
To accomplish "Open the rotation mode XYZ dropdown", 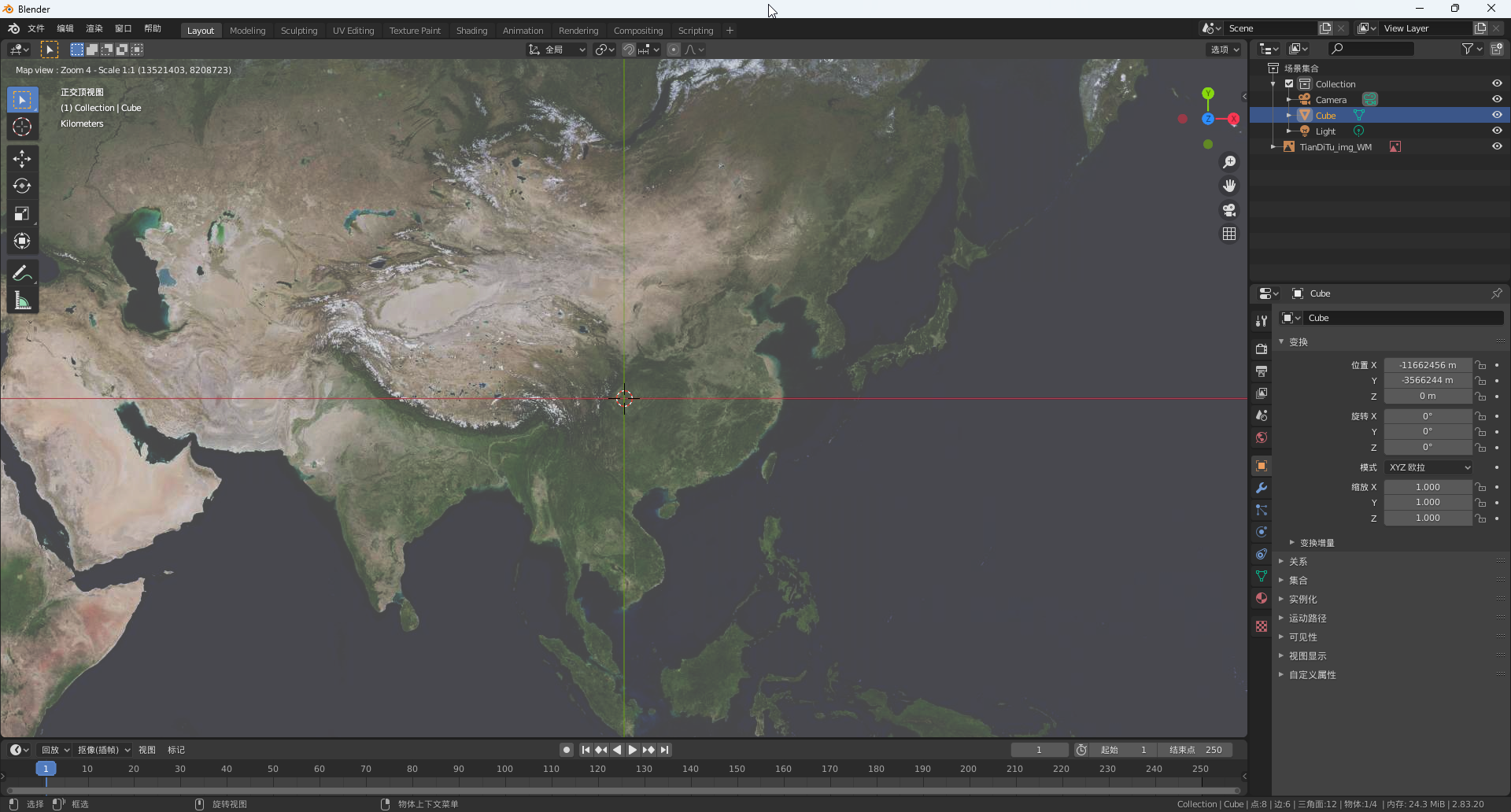I will pos(1428,467).
